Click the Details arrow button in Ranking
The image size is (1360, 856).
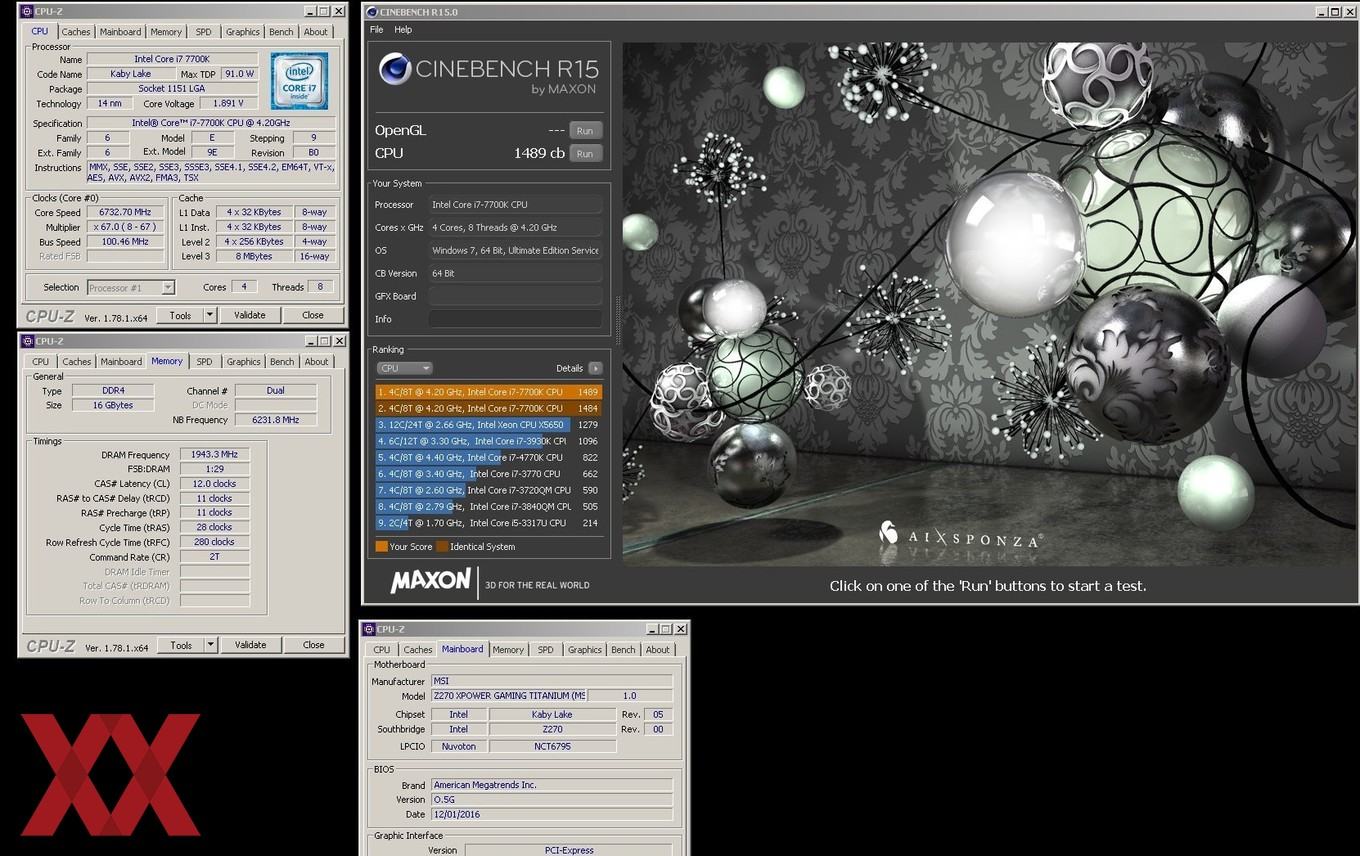[x=595, y=368]
